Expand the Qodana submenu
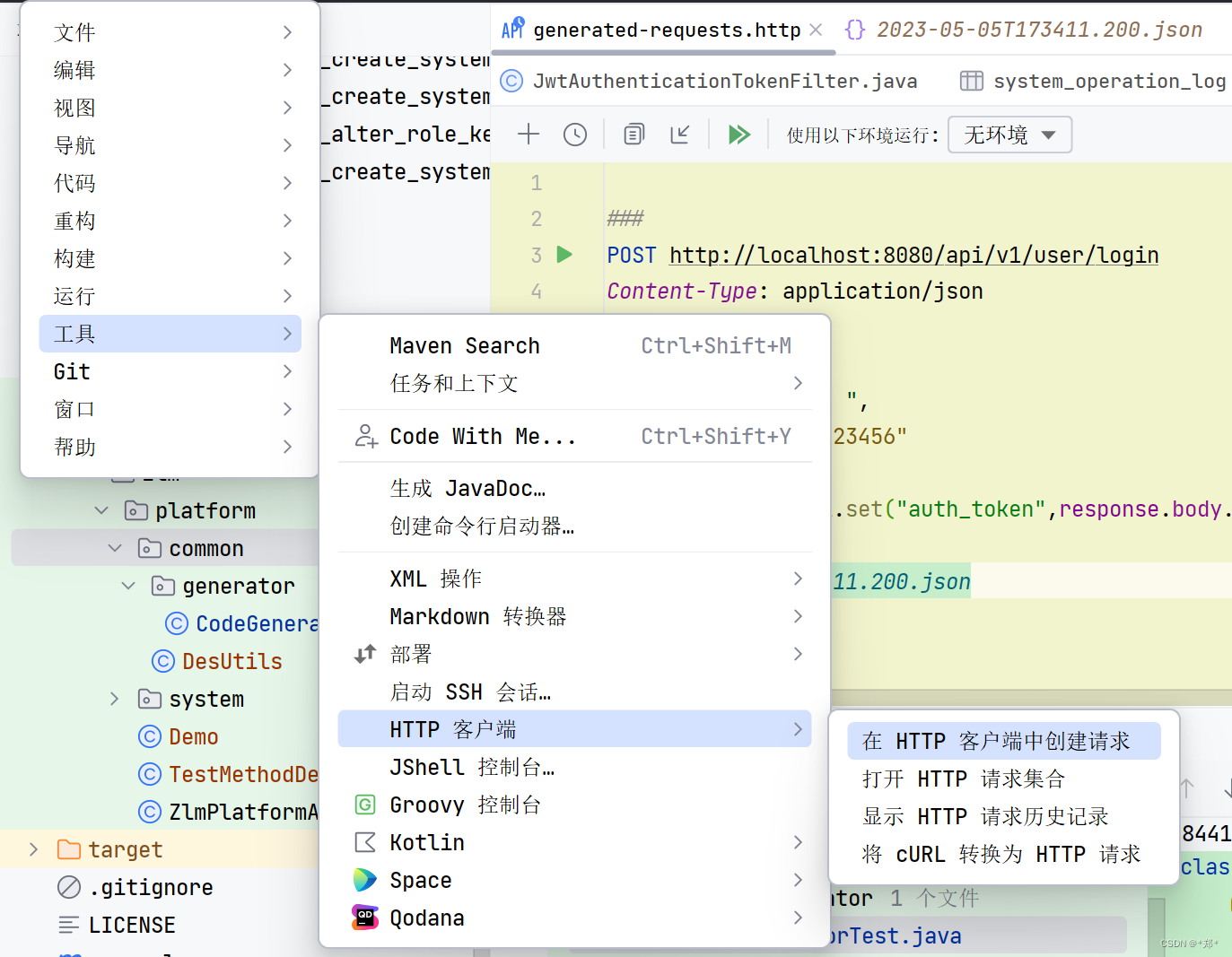 click(574, 918)
